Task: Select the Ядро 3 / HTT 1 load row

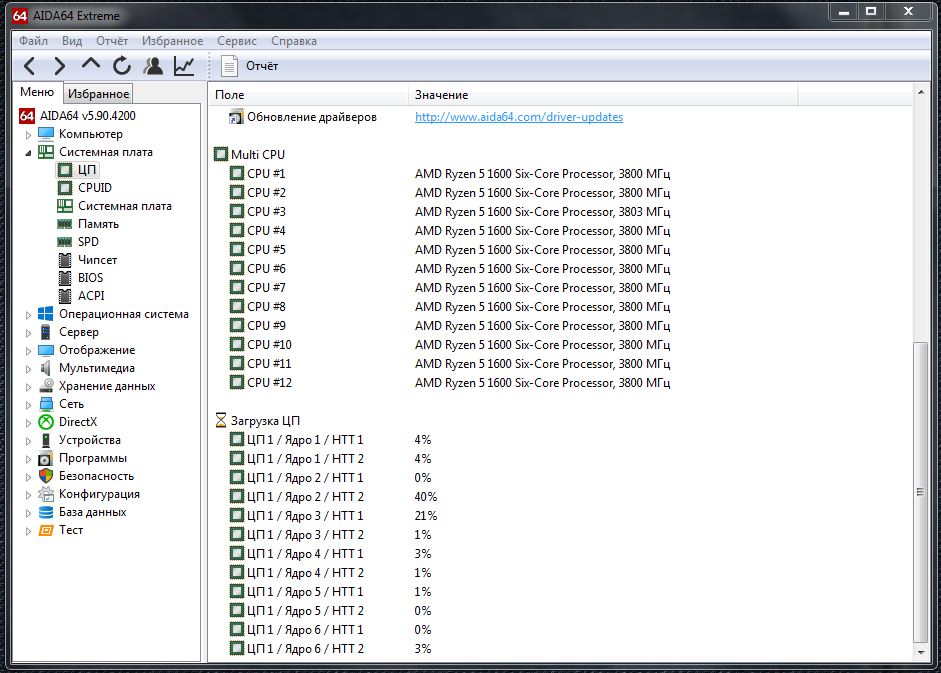Action: [x=334, y=516]
